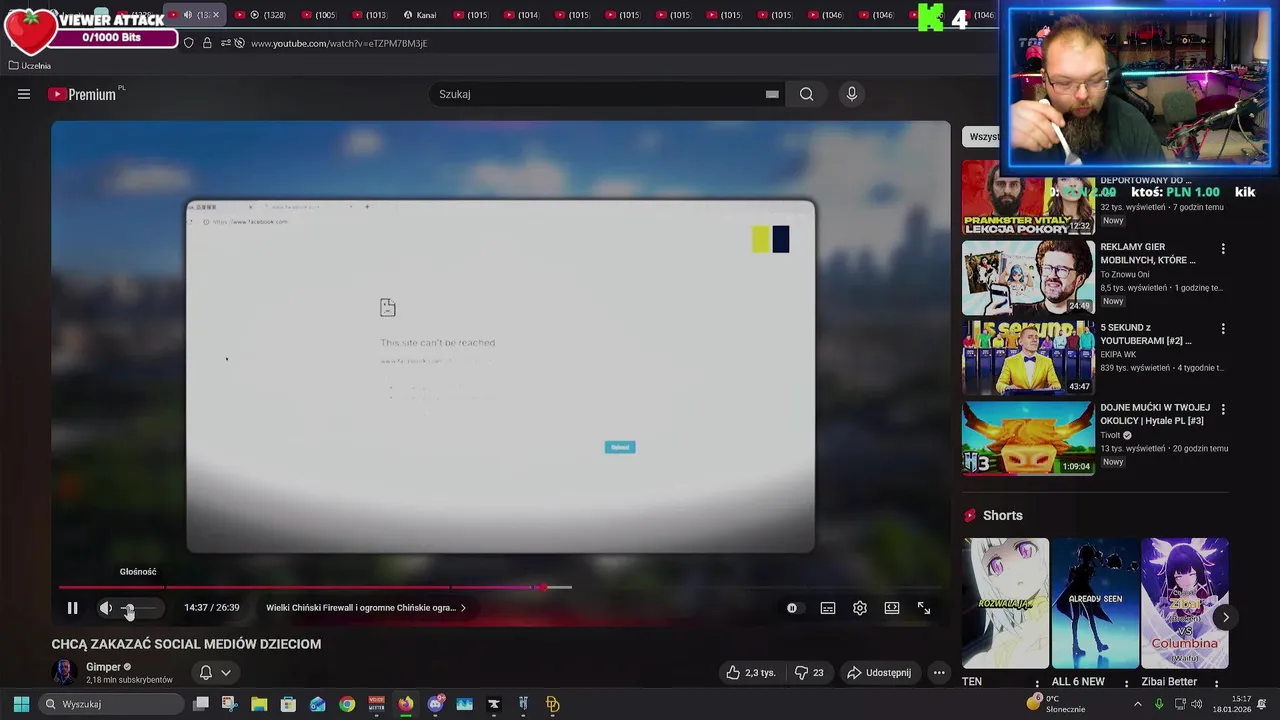The image size is (1280, 720).
Task: Open the Zibai vs Columbina Short
Action: [x=1185, y=603]
